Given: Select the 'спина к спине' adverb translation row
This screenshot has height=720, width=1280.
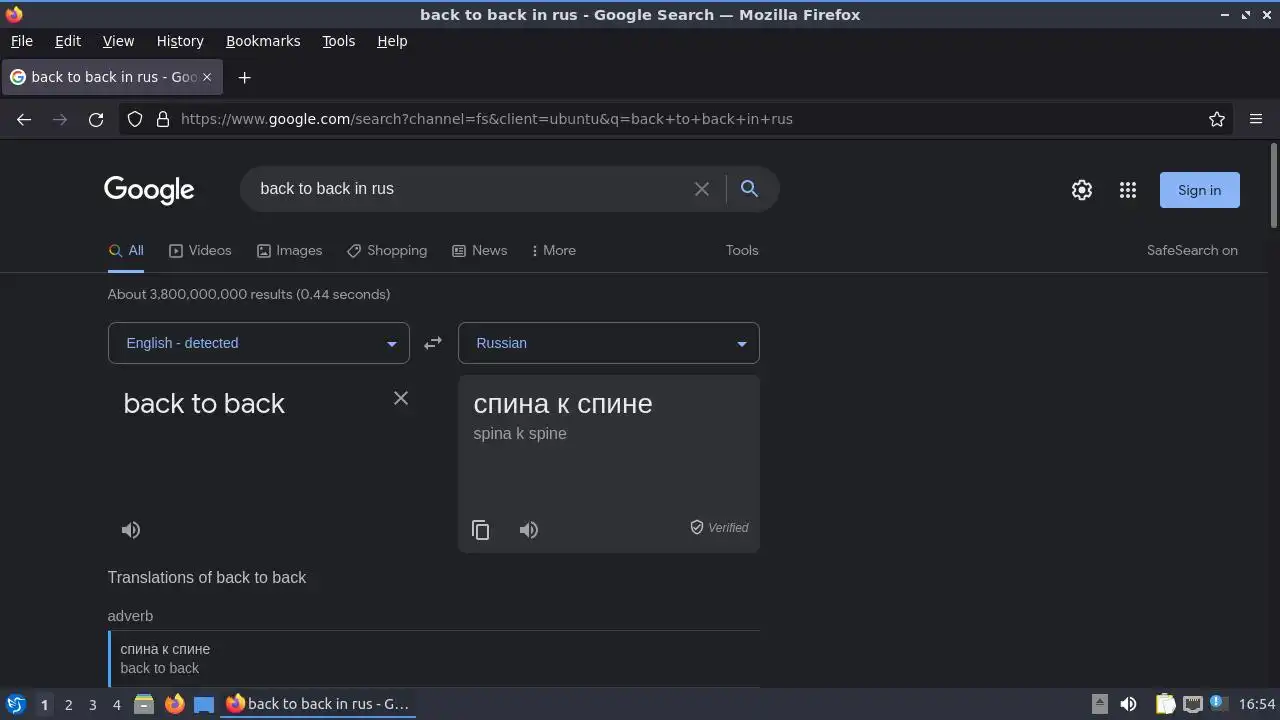Looking at the screenshot, I should pos(434,659).
